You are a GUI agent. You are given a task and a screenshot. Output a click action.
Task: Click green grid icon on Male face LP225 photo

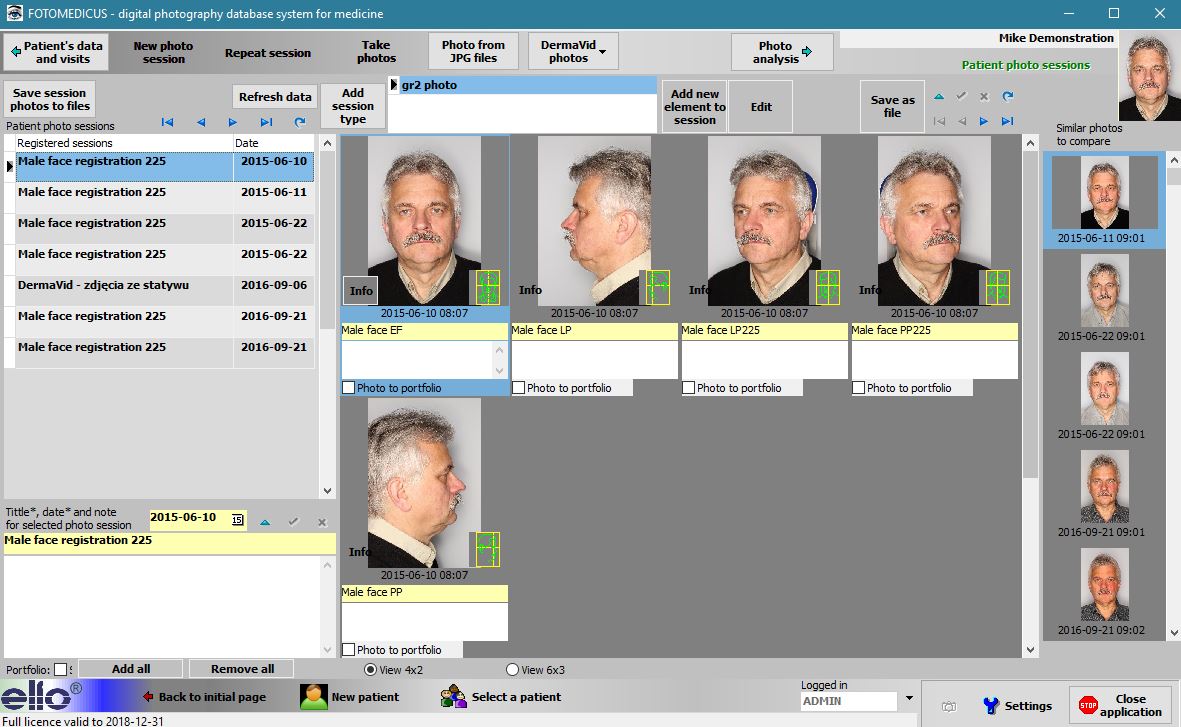pos(828,288)
